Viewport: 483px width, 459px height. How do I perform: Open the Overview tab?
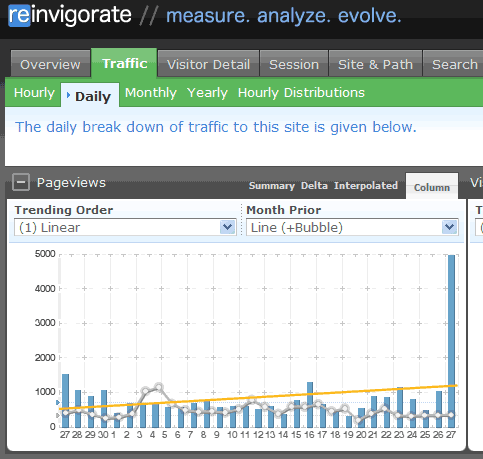(50, 64)
